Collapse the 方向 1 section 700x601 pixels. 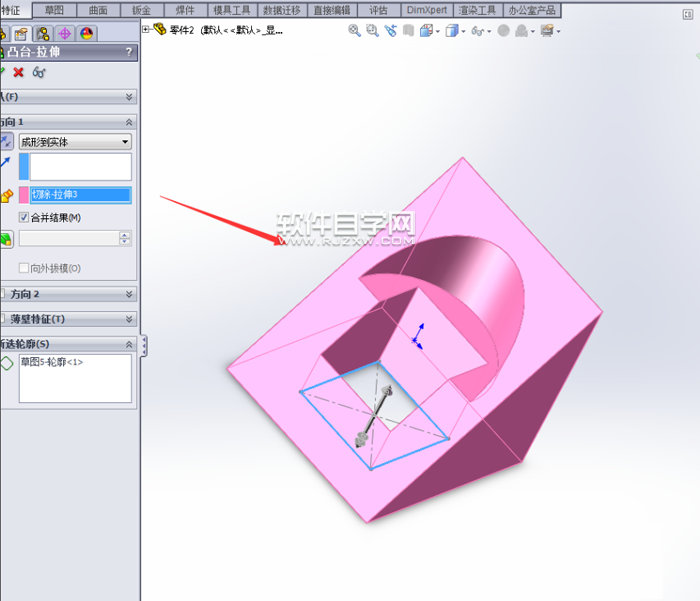point(129,122)
